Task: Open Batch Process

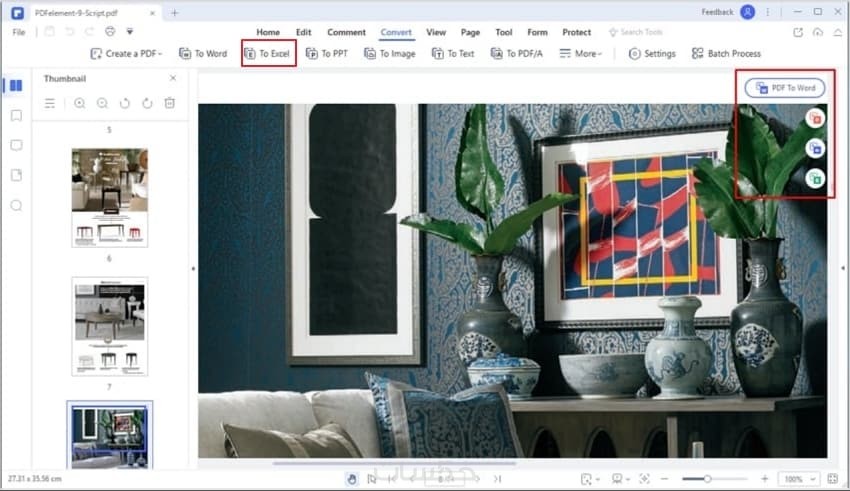Action: tap(726, 53)
